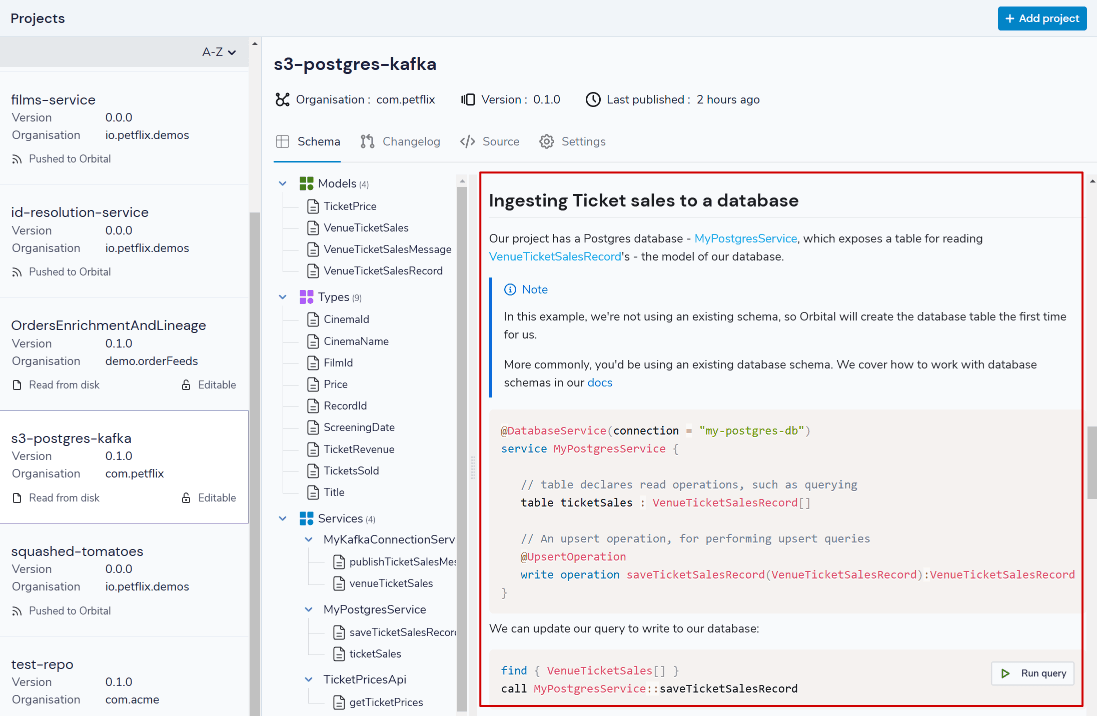Click the Add project button
Viewport: 1097px width, 716px height.
[1042, 18]
